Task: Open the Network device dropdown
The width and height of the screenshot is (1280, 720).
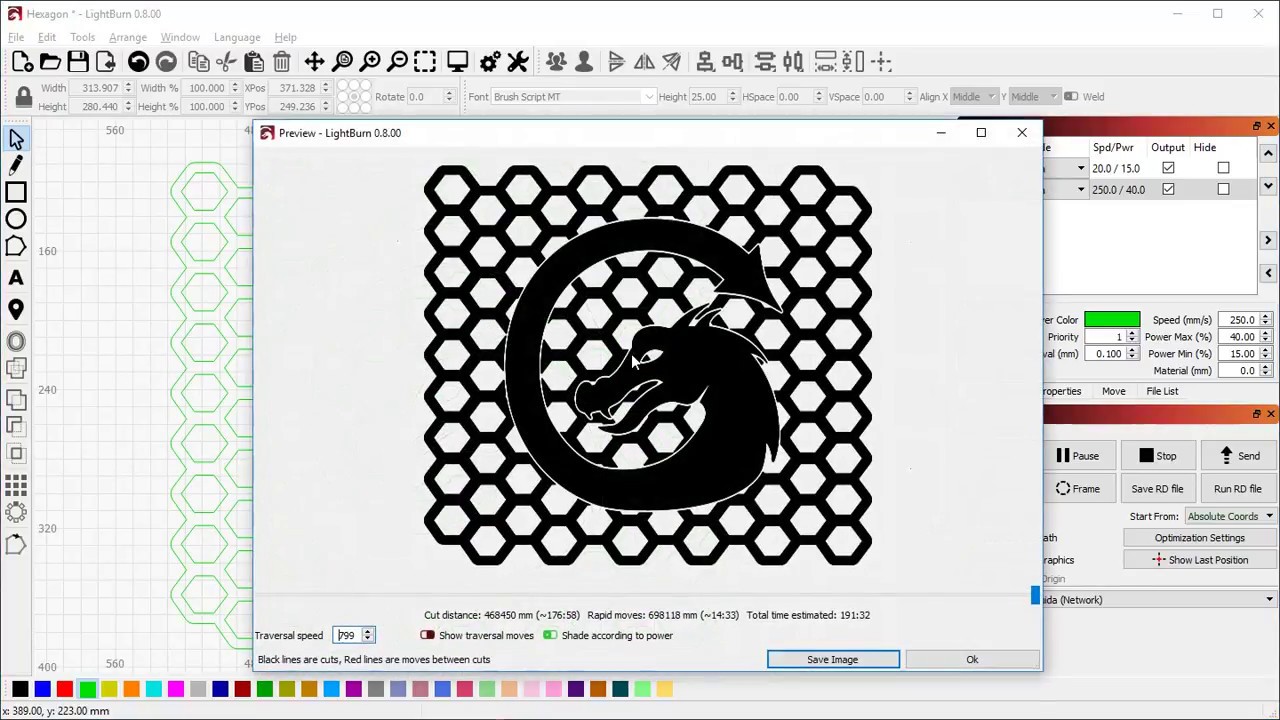Action: (1160, 600)
